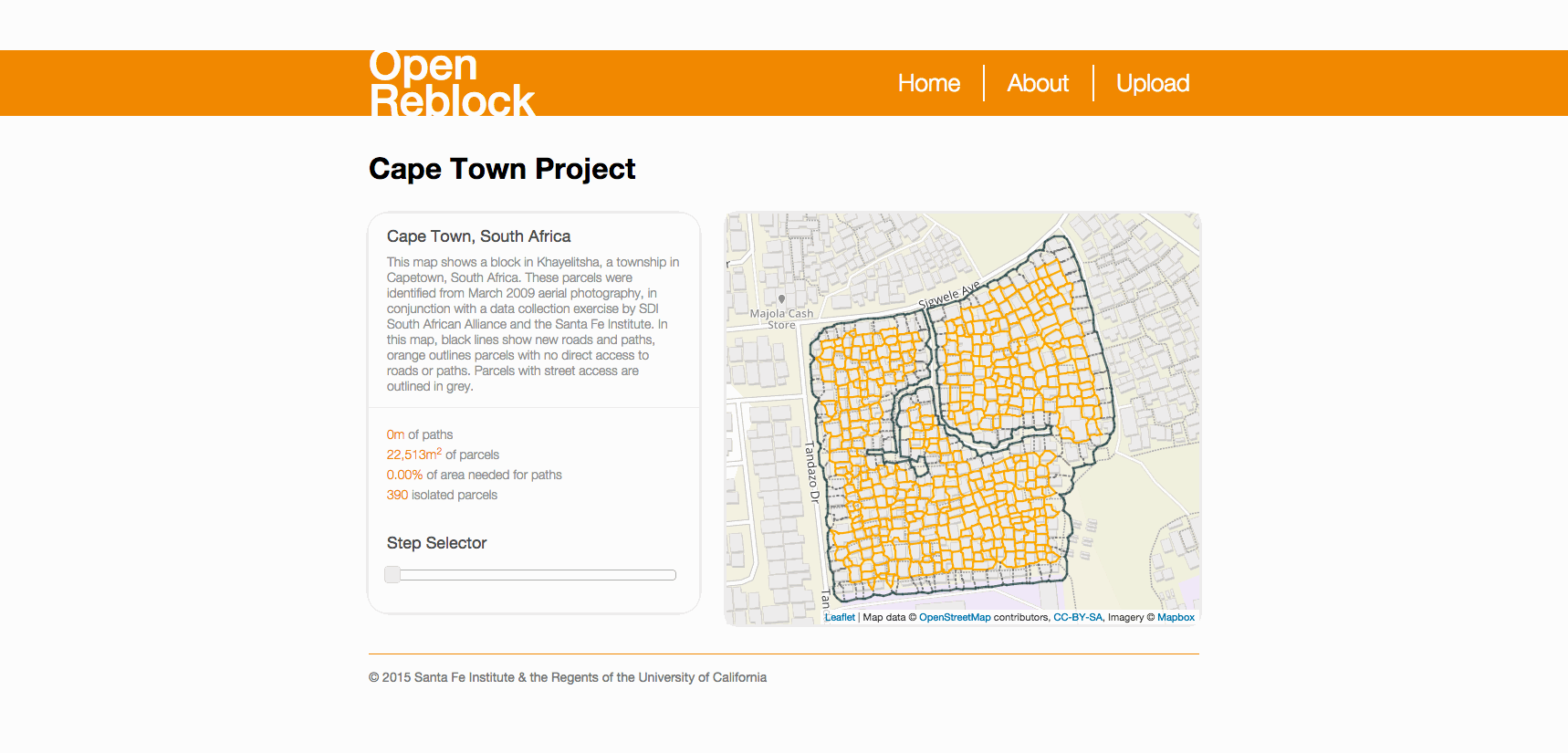Click the 'Cape Town, South Africa' panel title
Screen dimensions: 1568x753
click(x=478, y=236)
